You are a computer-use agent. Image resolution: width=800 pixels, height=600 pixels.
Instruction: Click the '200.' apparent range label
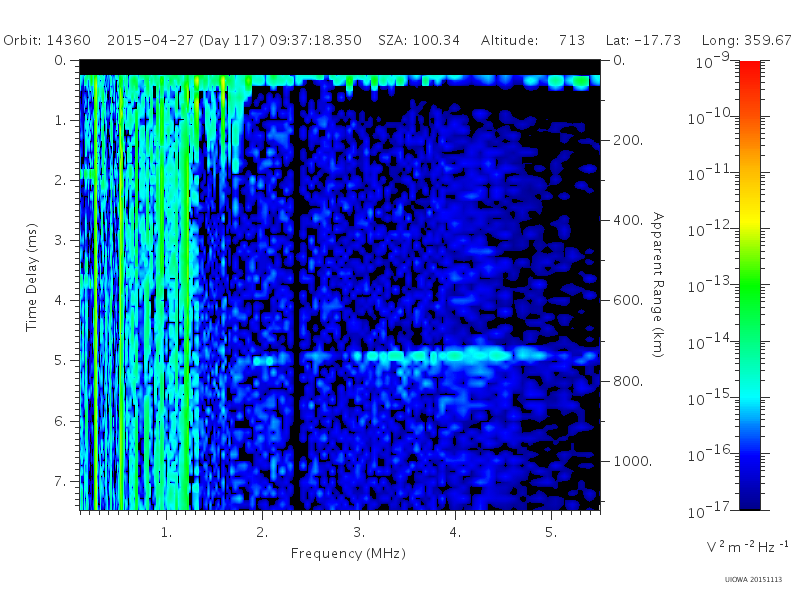point(628,140)
